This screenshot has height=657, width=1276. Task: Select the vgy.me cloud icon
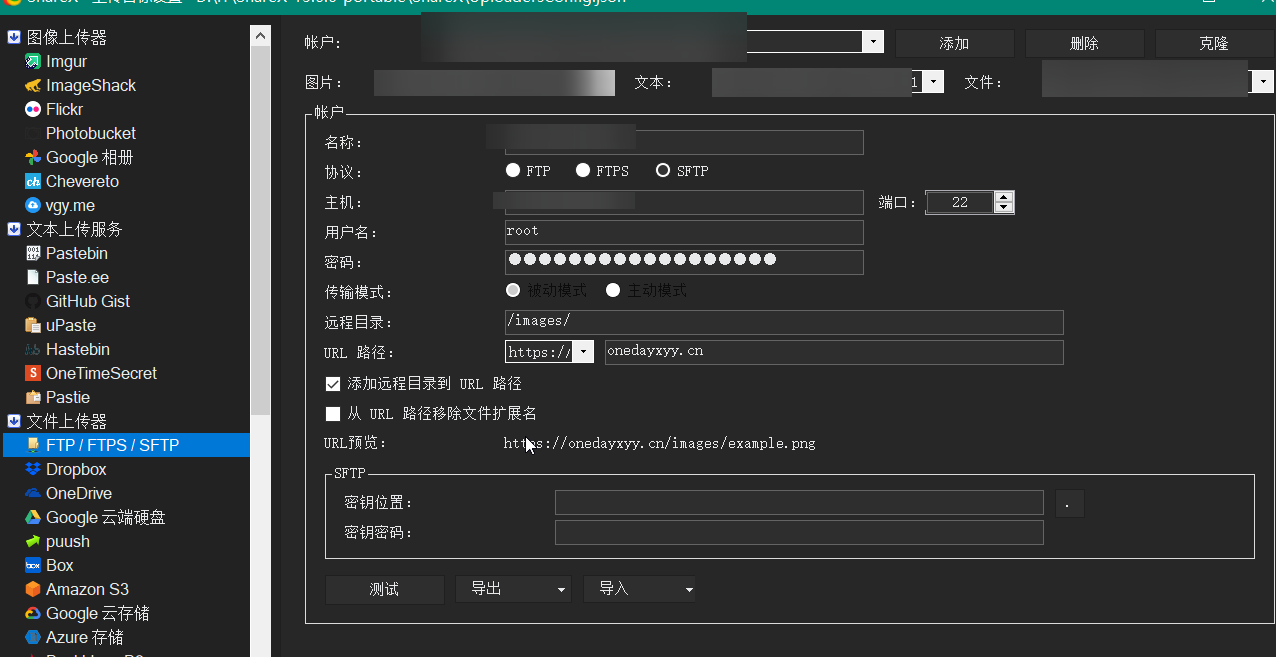pos(33,206)
